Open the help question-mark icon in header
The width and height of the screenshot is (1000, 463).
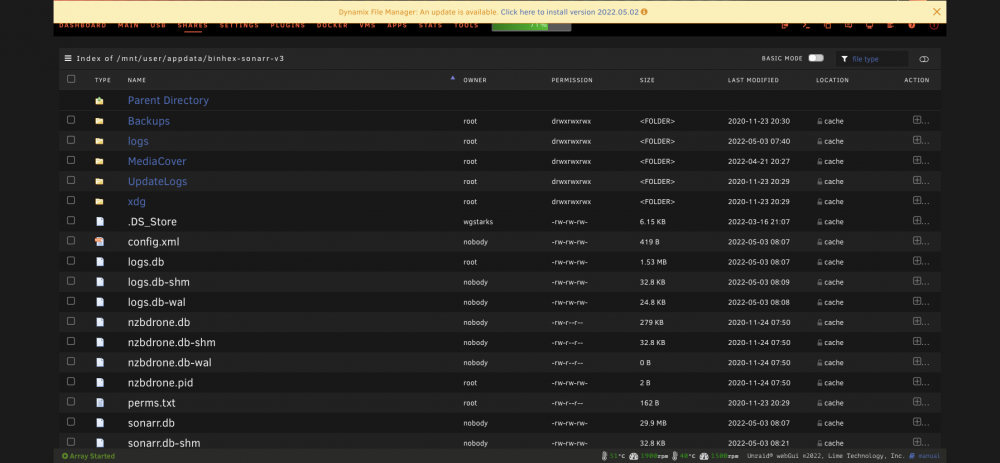(912, 26)
